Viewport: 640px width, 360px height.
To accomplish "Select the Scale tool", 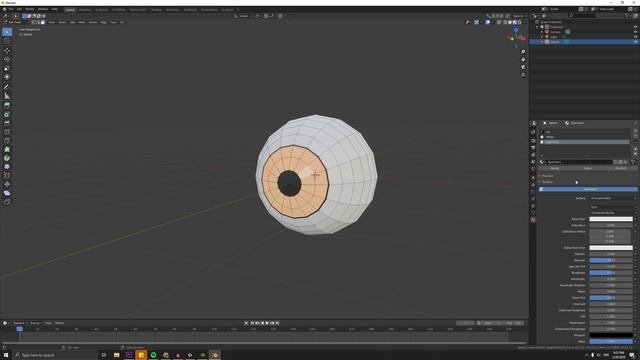I will (7, 68).
